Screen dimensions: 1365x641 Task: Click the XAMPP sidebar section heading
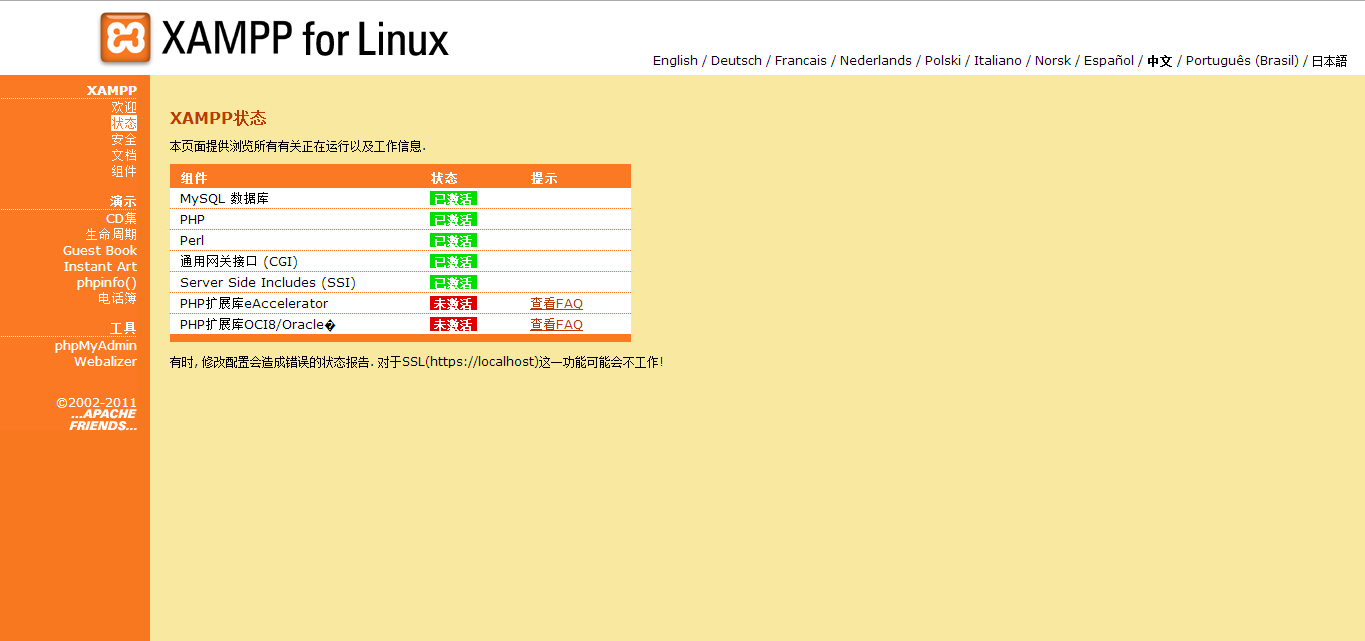(x=112, y=90)
